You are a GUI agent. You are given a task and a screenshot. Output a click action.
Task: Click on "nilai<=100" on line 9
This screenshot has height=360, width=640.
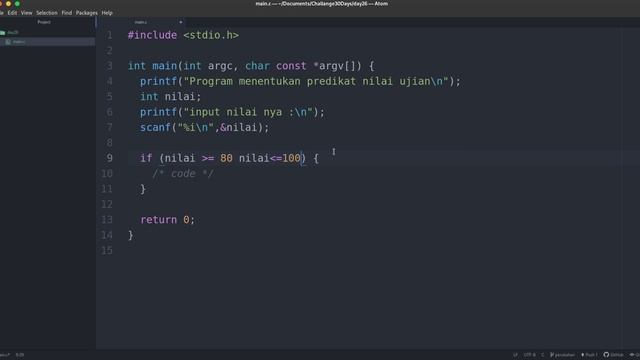tap(270, 158)
